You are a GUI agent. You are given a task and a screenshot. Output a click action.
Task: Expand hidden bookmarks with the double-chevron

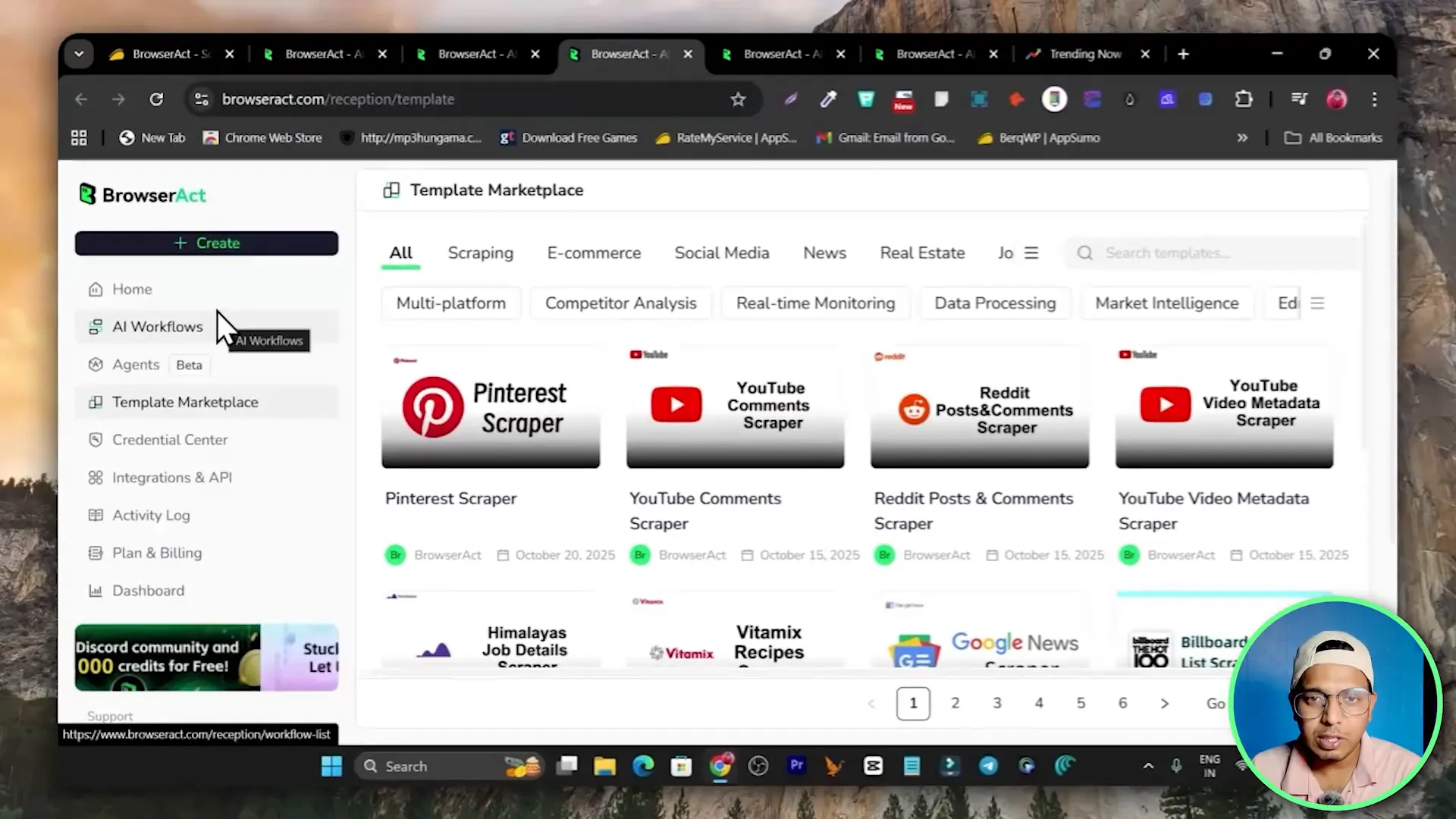coord(1242,137)
